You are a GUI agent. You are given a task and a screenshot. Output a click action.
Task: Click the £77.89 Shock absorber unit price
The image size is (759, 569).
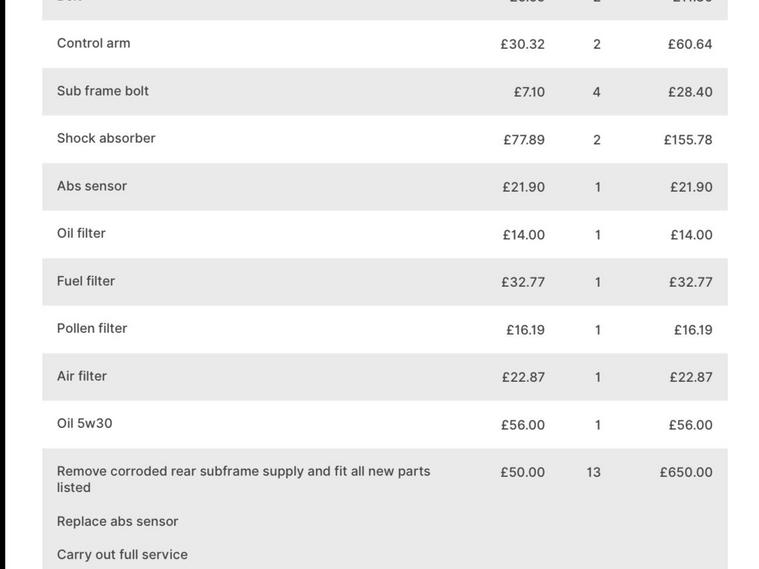(524, 140)
